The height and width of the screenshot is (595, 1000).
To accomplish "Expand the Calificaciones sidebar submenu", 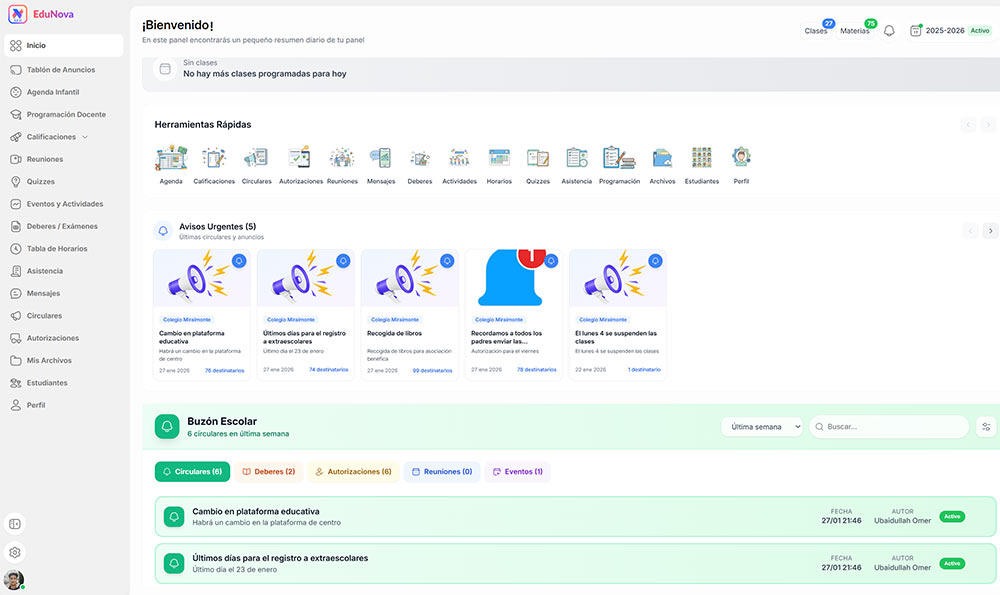I will pyautogui.click(x=85, y=137).
